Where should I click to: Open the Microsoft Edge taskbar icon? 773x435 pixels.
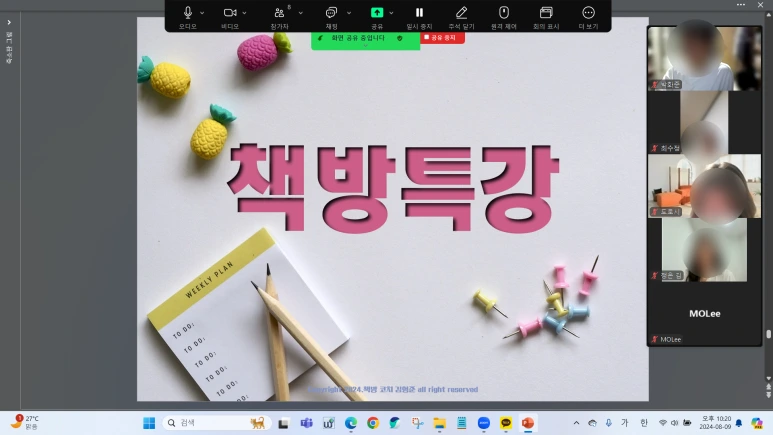(x=351, y=423)
